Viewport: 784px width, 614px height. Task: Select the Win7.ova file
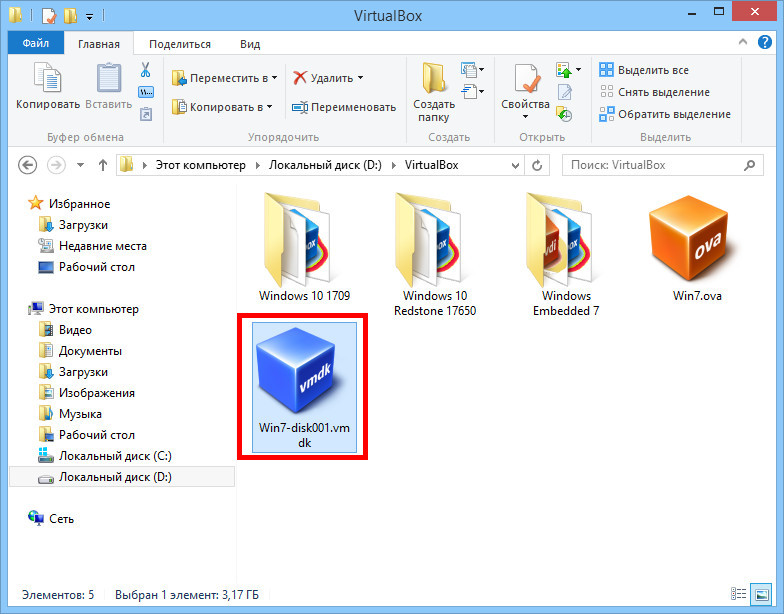[696, 248]
